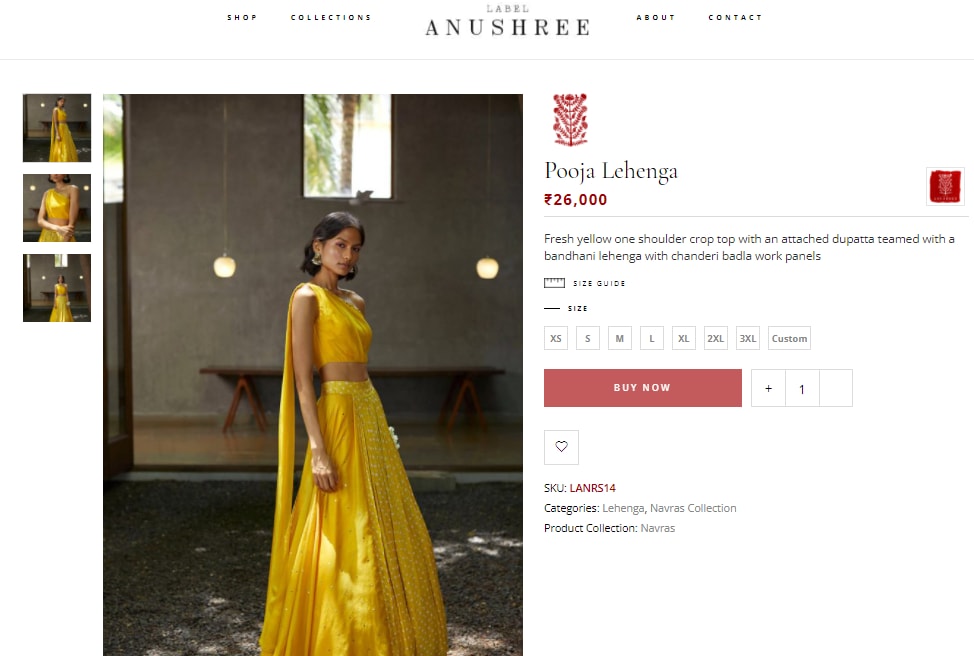Select size XS
974x656 pixels.
(556, 338)
